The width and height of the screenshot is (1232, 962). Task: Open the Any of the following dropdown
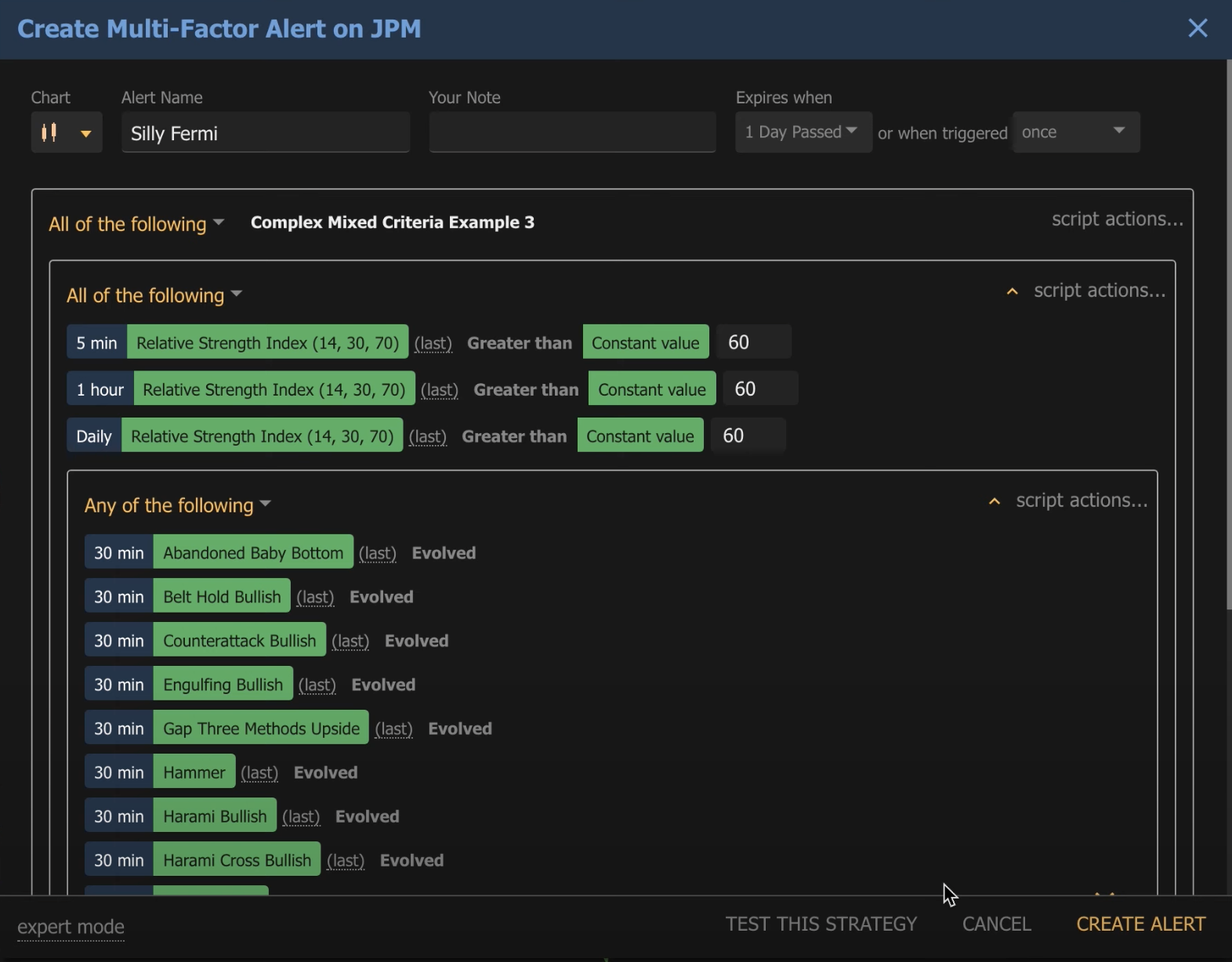click(177, 505)
